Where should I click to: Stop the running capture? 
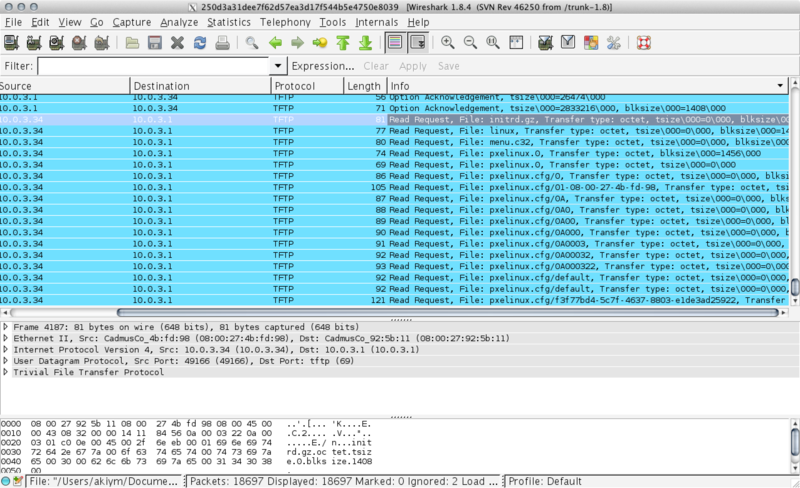coord(79,43)
